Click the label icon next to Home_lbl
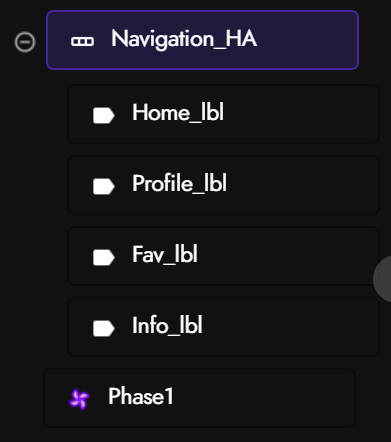 coord(104,115)
